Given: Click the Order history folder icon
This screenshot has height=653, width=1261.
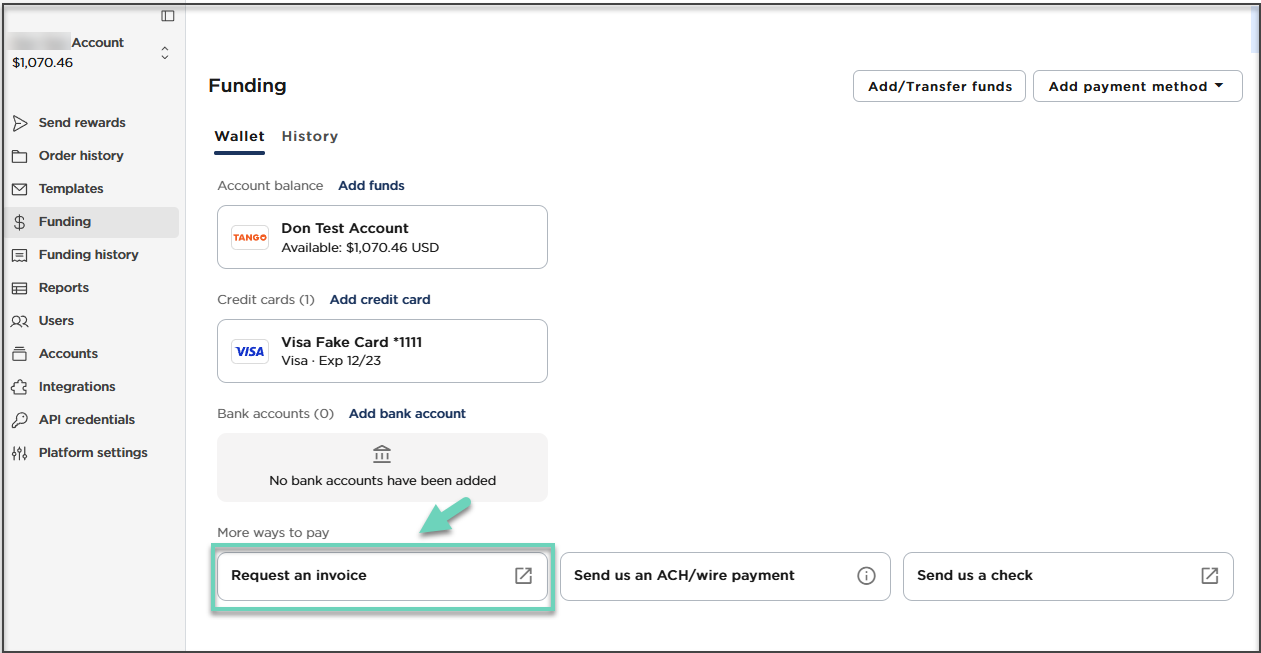Looking at the screenshot, I should (19, 156).
